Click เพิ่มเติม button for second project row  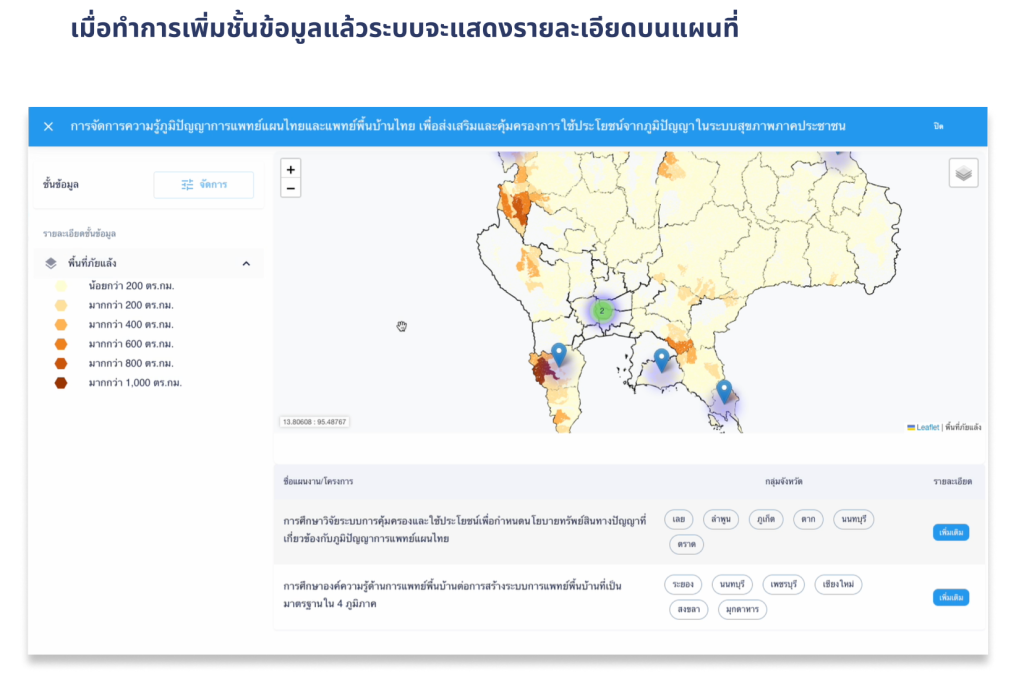coord(950,597)
